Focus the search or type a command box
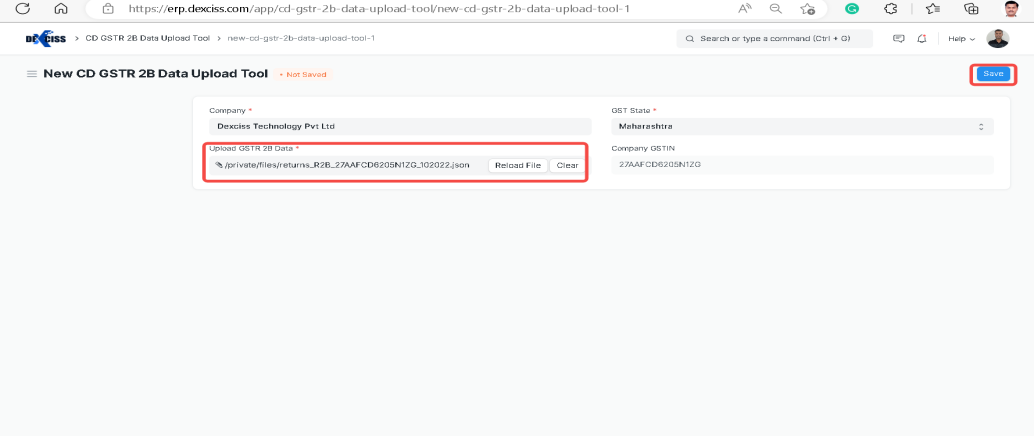The height and width of the screenshot is (436, 1035). pos(775,39)
